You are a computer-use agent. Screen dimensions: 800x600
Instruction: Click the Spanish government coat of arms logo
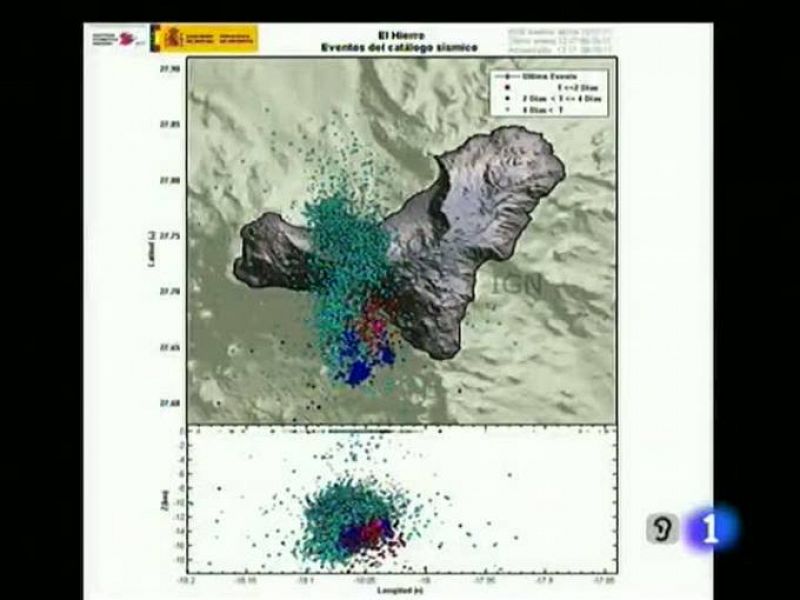(168, 38)
